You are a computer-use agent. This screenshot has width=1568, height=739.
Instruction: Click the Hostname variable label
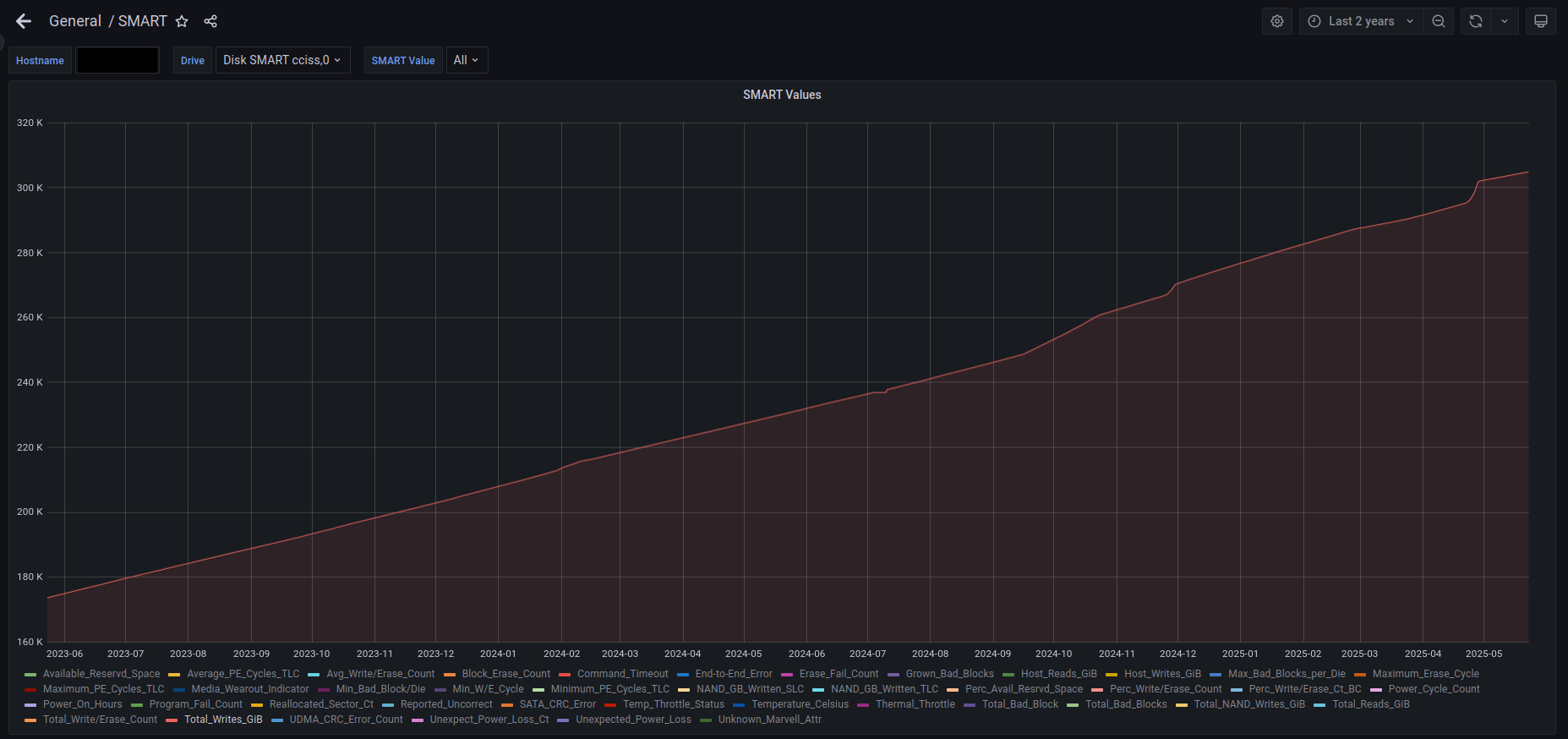pyautogui.click(x=40, y=60)
